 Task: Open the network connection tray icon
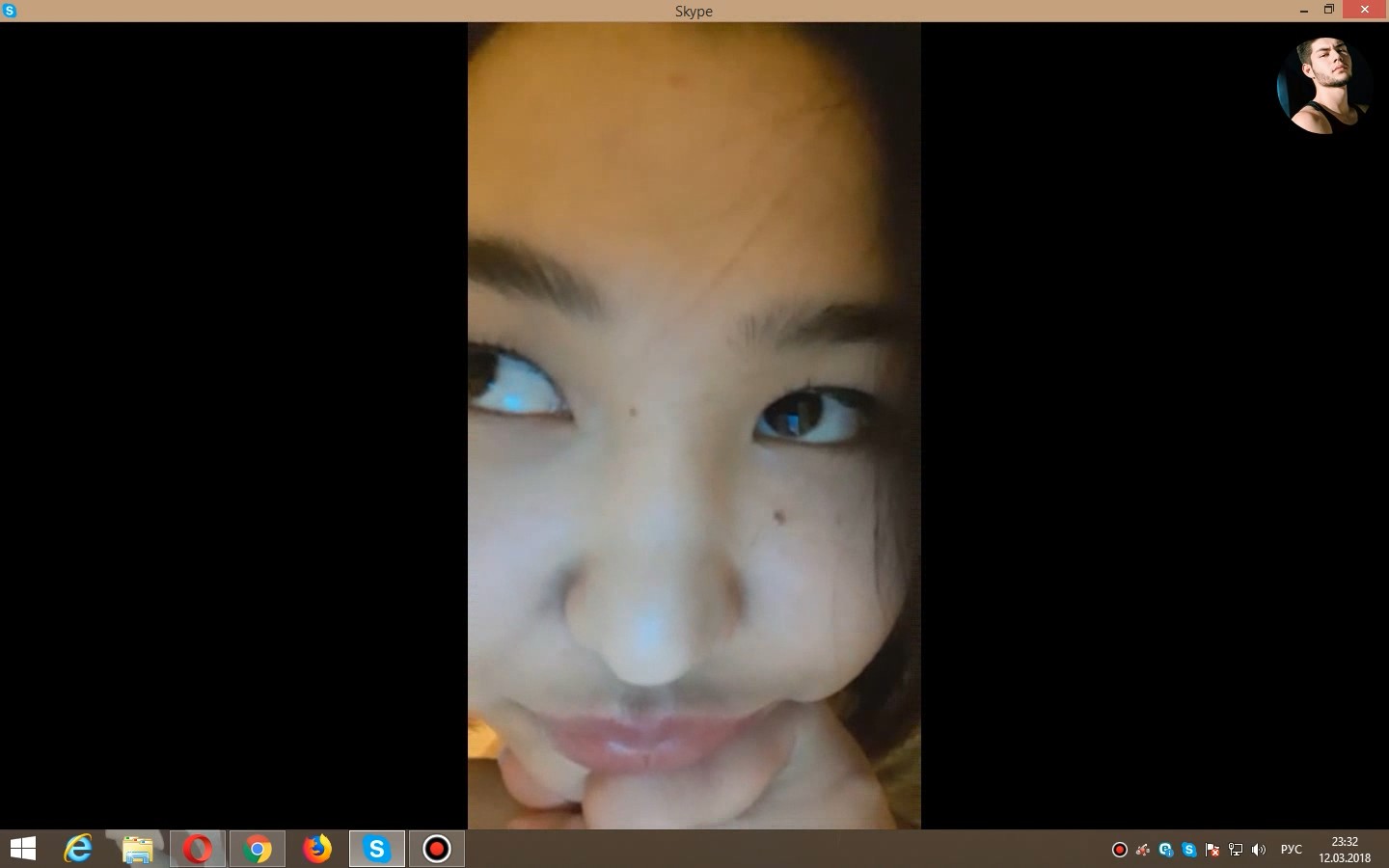click(1236, 850)
